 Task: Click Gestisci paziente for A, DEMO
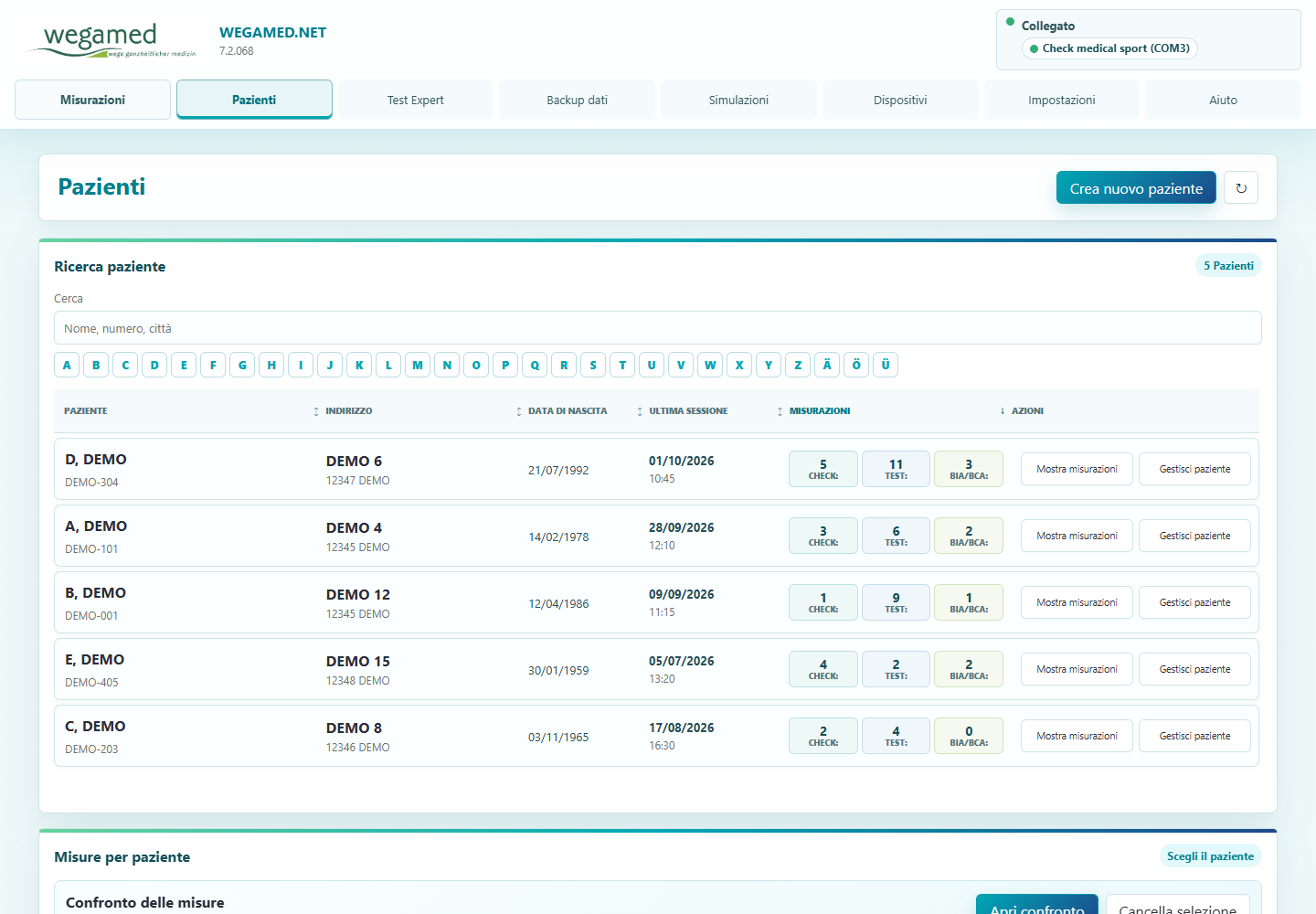(x=1194, y=536)
